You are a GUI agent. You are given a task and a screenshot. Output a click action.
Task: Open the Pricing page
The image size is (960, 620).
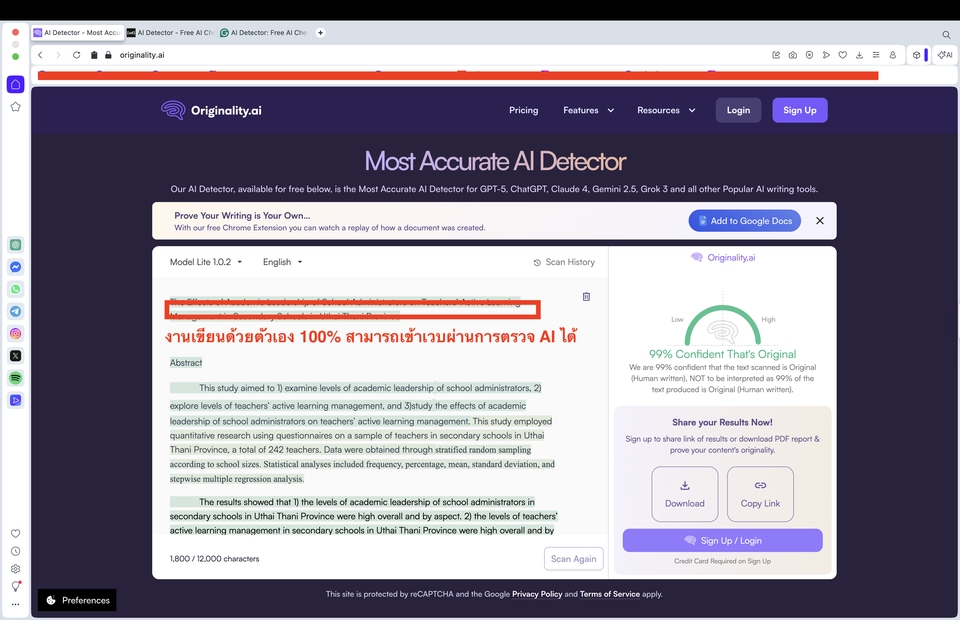click(x=523, y=110)
